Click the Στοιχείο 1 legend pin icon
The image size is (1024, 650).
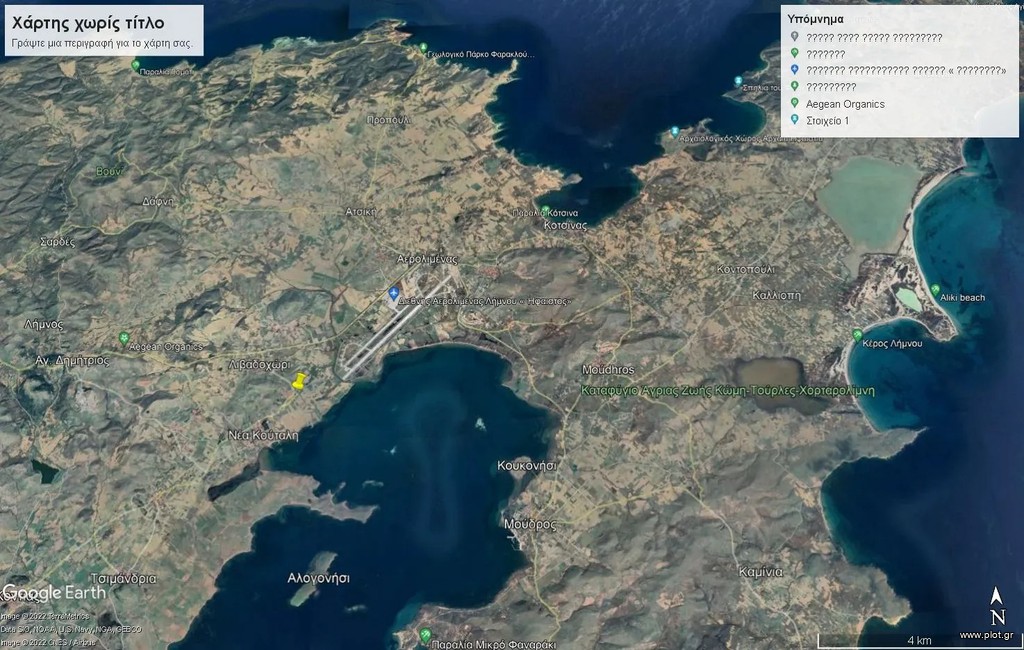794,120
